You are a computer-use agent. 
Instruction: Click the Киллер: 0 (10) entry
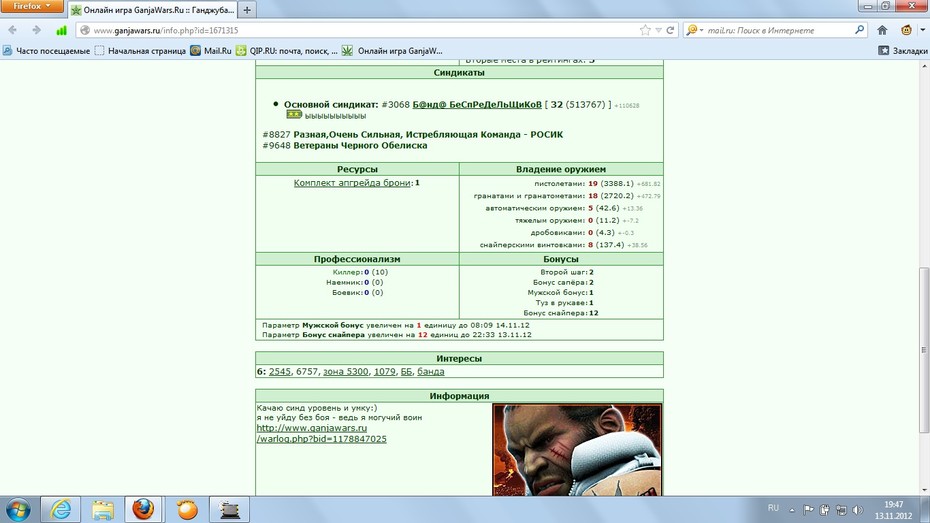[x=360, y=272]
